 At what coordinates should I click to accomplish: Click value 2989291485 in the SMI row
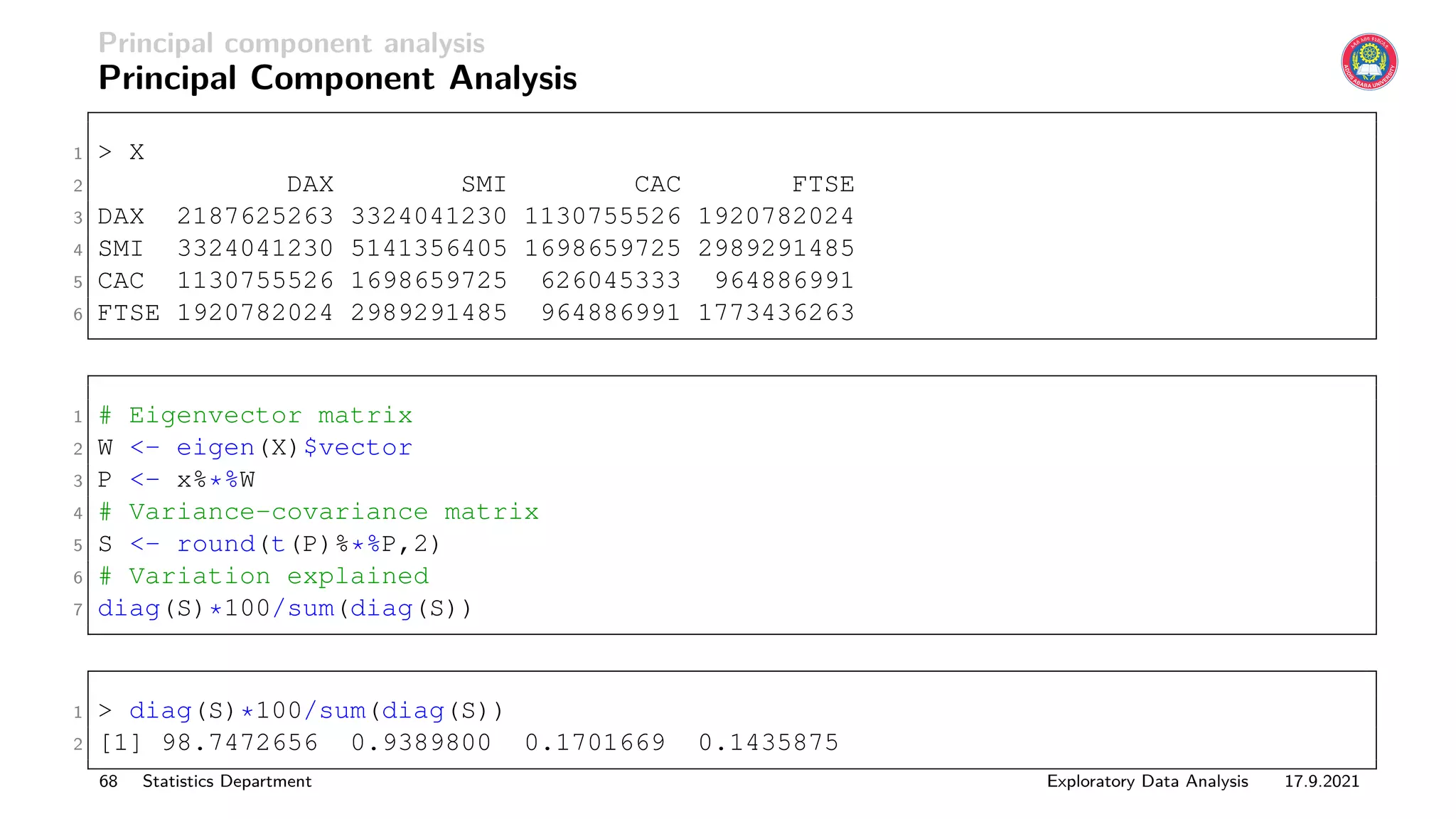[776, 248]
